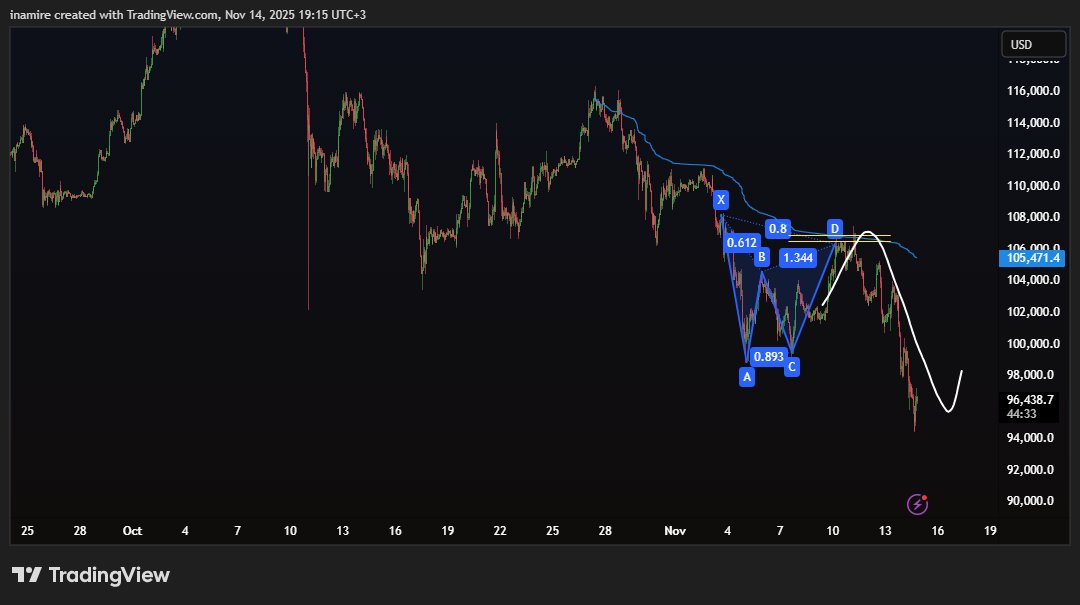Click the Nov label on the time axis
The width and height of the screenshot is (1080, 605).
[675, 531]
